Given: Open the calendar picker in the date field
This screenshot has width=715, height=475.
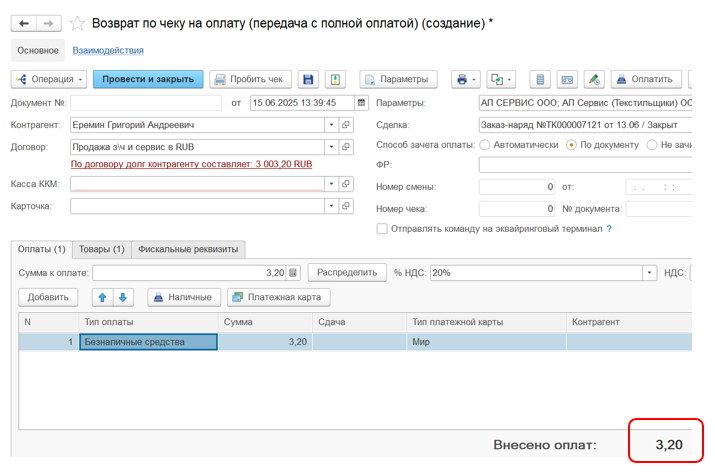Looking at the screenshot, I should coord(361,102).
